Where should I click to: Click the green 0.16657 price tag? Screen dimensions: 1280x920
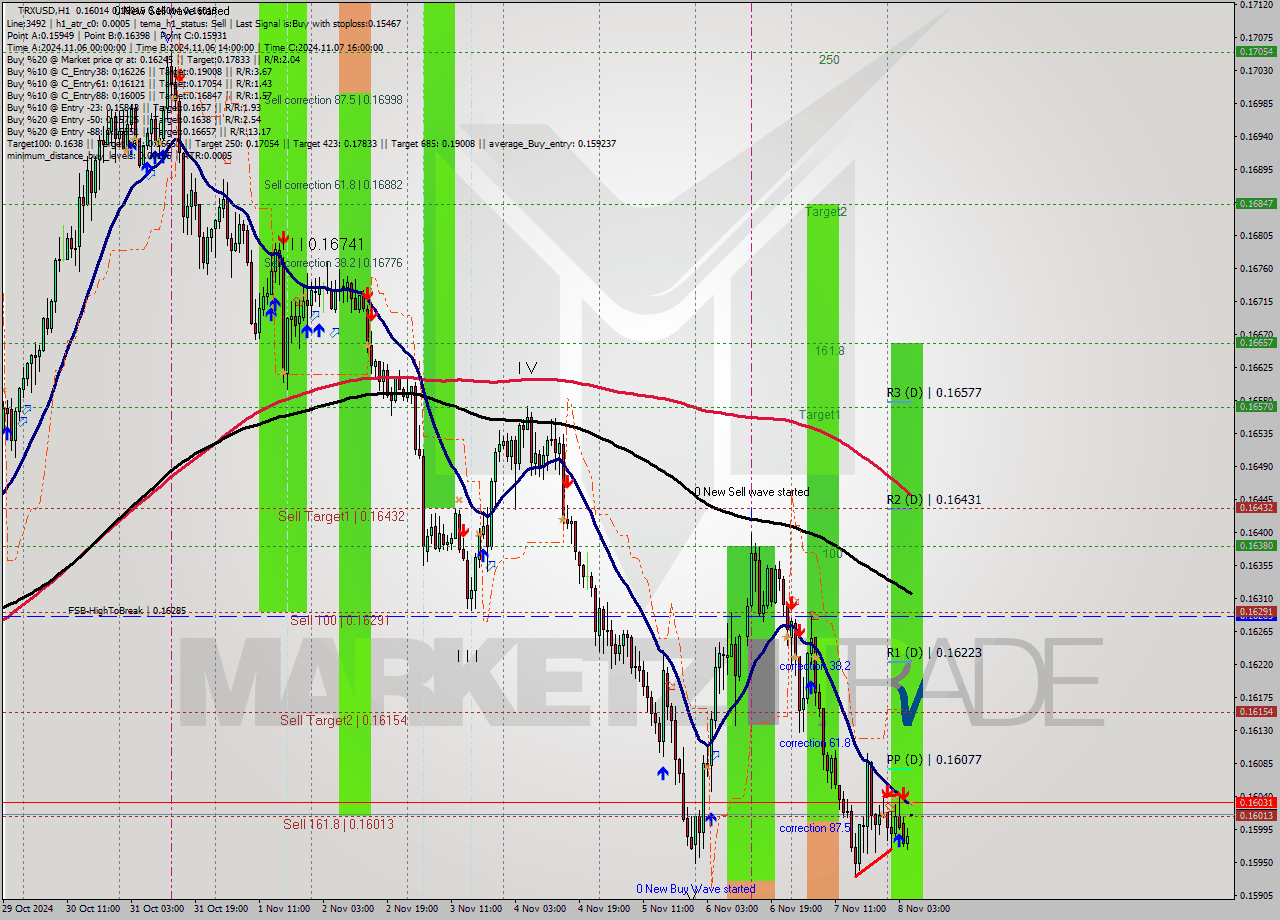1256,342
